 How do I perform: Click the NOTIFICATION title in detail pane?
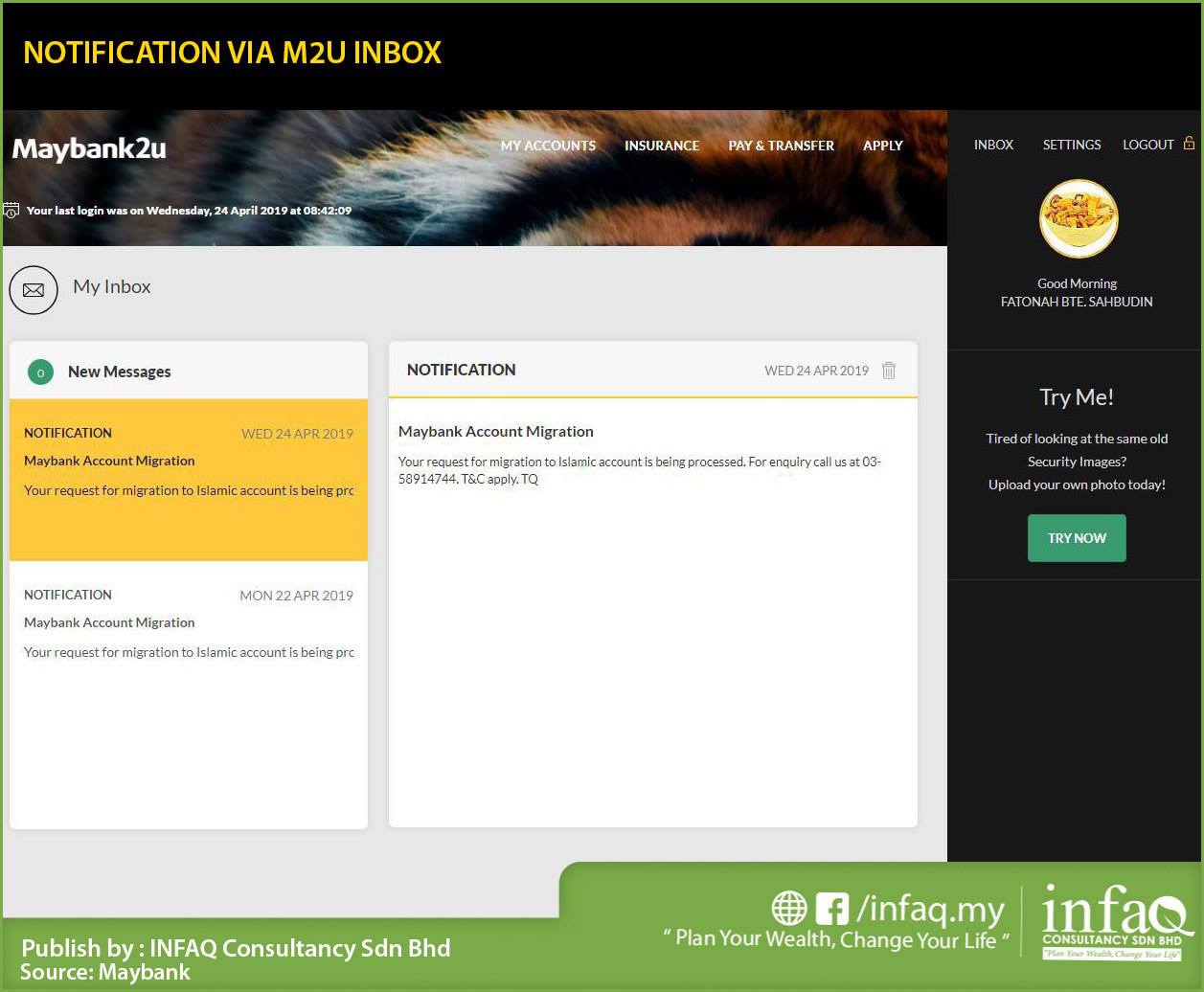[461, 370]
